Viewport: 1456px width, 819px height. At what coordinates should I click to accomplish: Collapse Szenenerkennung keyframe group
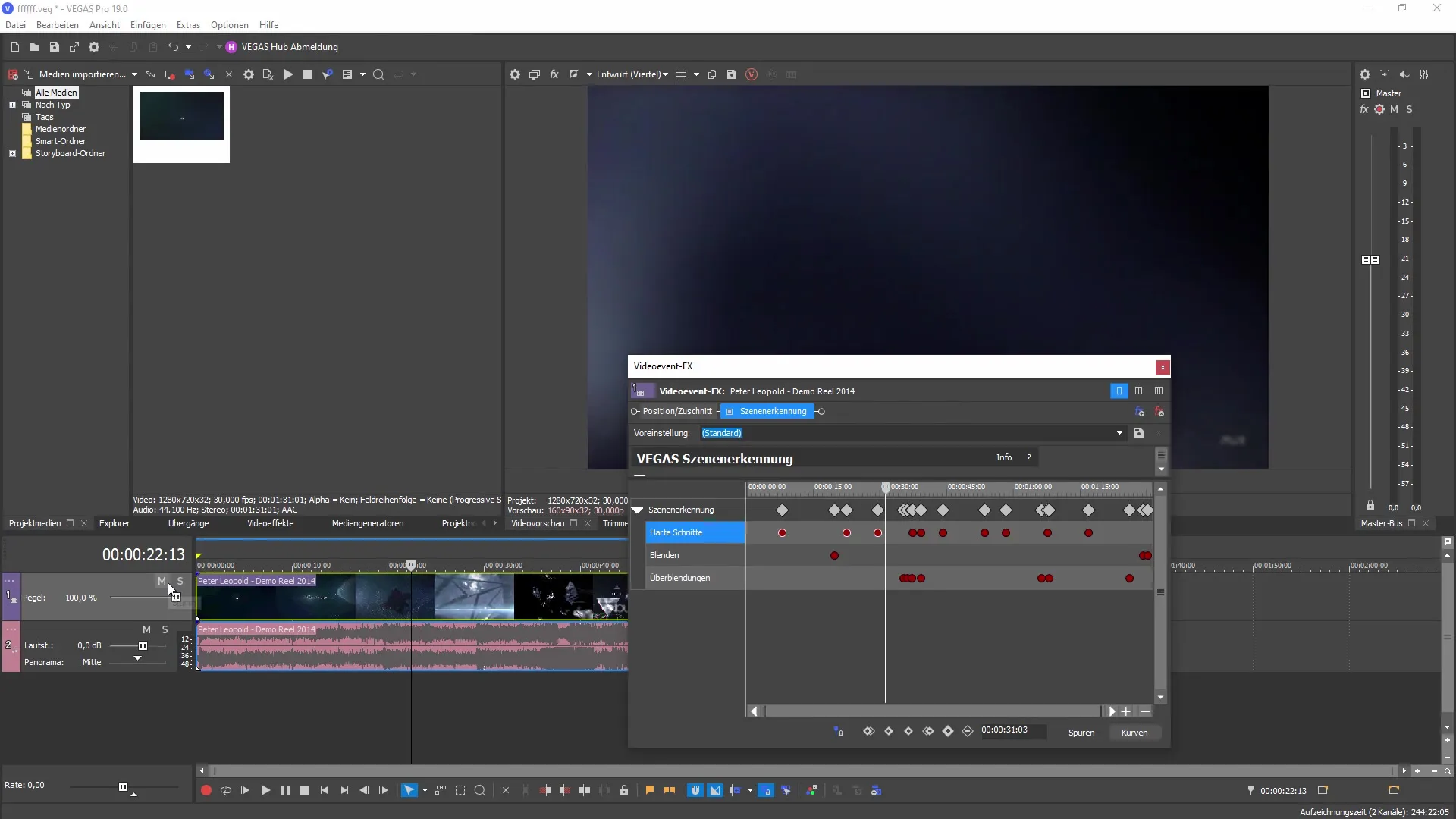(x=638, y=510)
